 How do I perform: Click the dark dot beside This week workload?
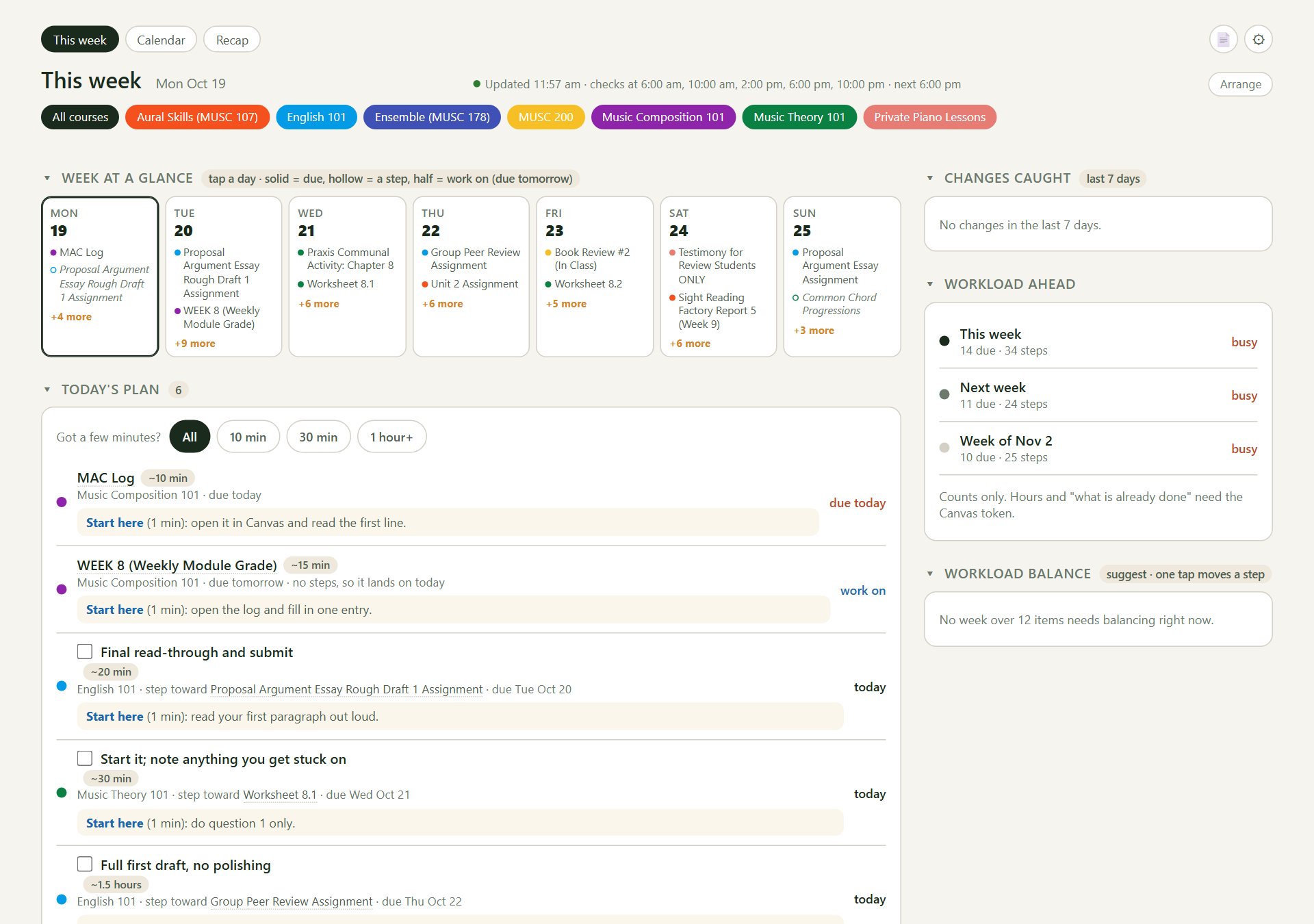(944, 341)
